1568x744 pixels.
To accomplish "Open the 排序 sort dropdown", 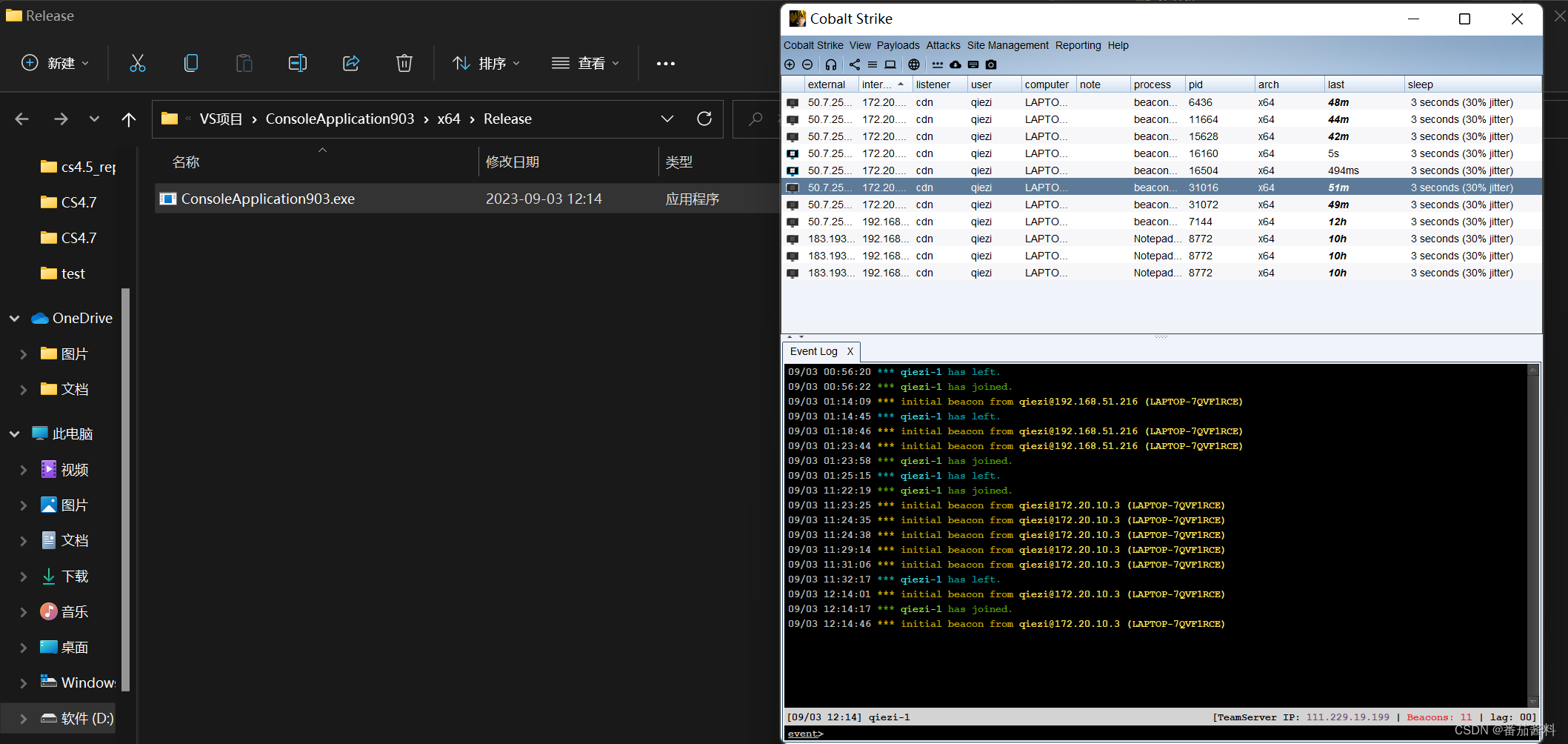I will pos(486,63).
